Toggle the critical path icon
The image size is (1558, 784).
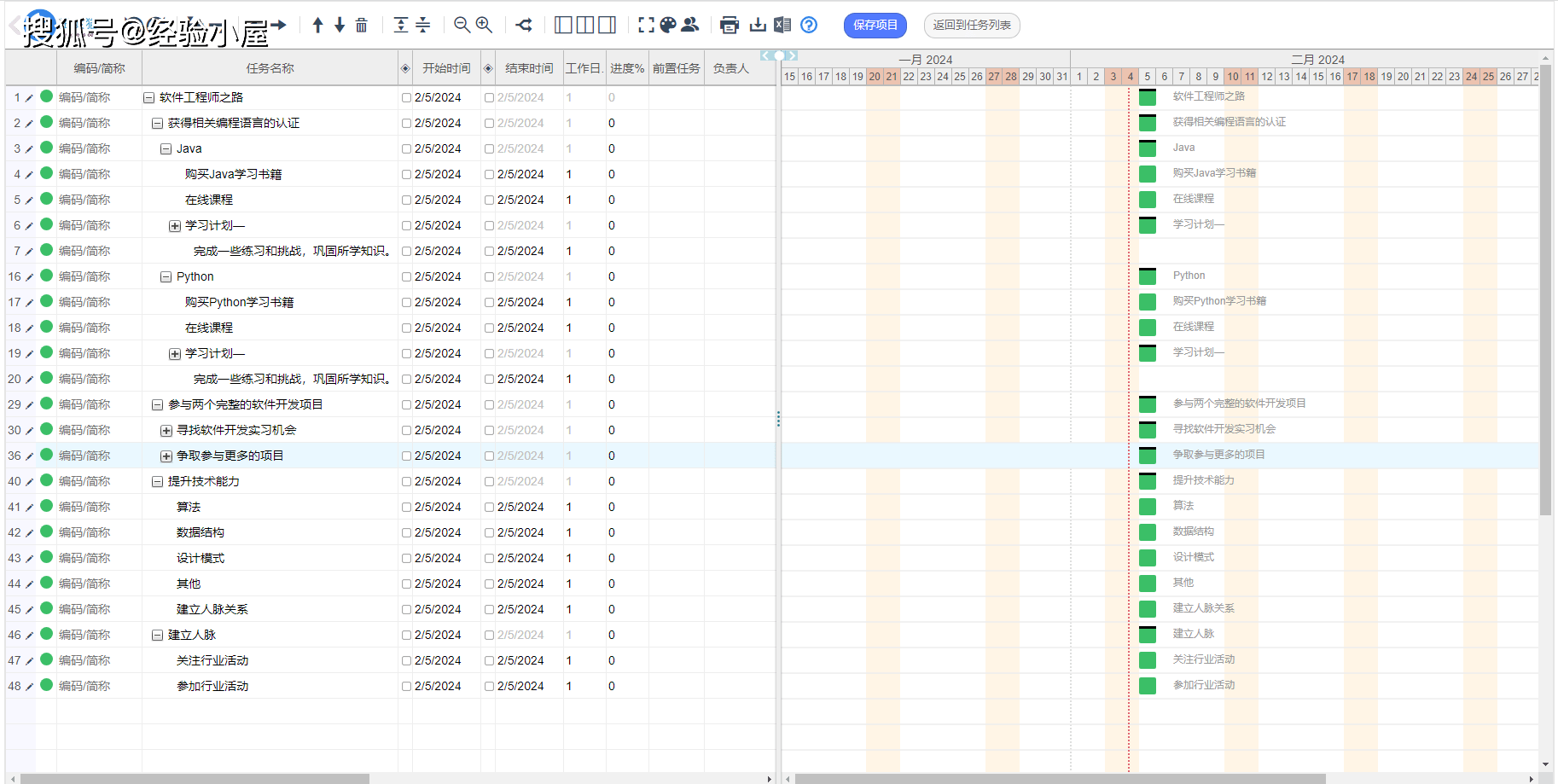point(524,25)
